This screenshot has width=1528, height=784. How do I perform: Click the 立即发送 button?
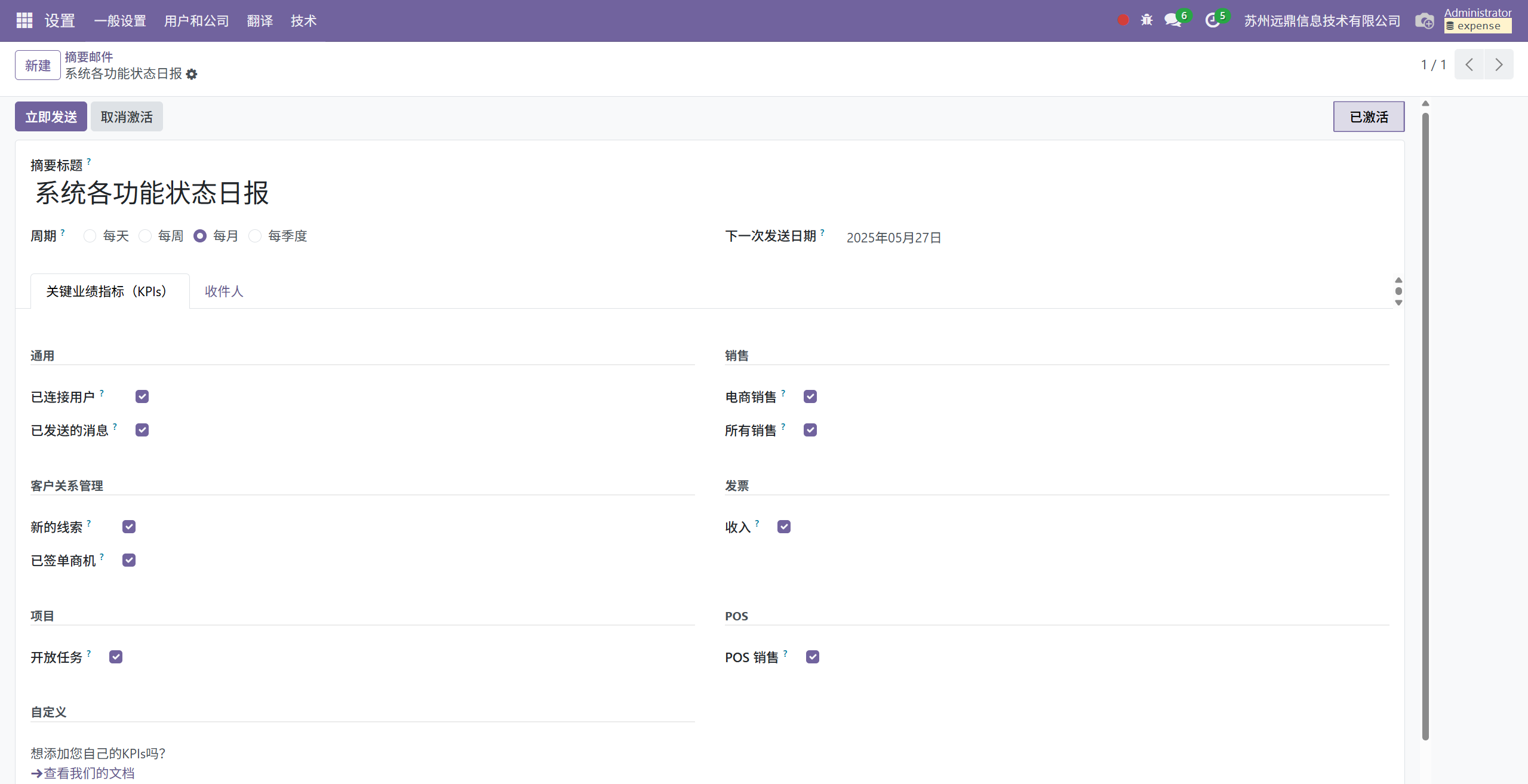pos(51,116)
